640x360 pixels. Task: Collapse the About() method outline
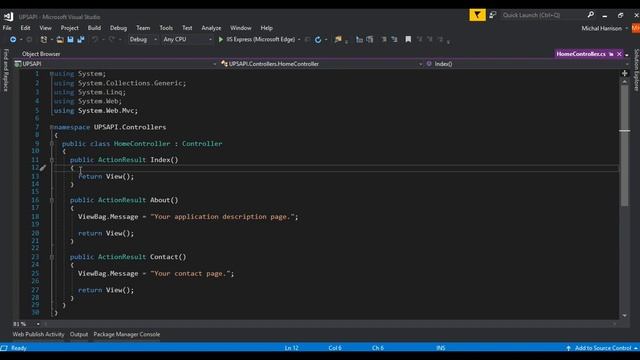coord(52,200)
